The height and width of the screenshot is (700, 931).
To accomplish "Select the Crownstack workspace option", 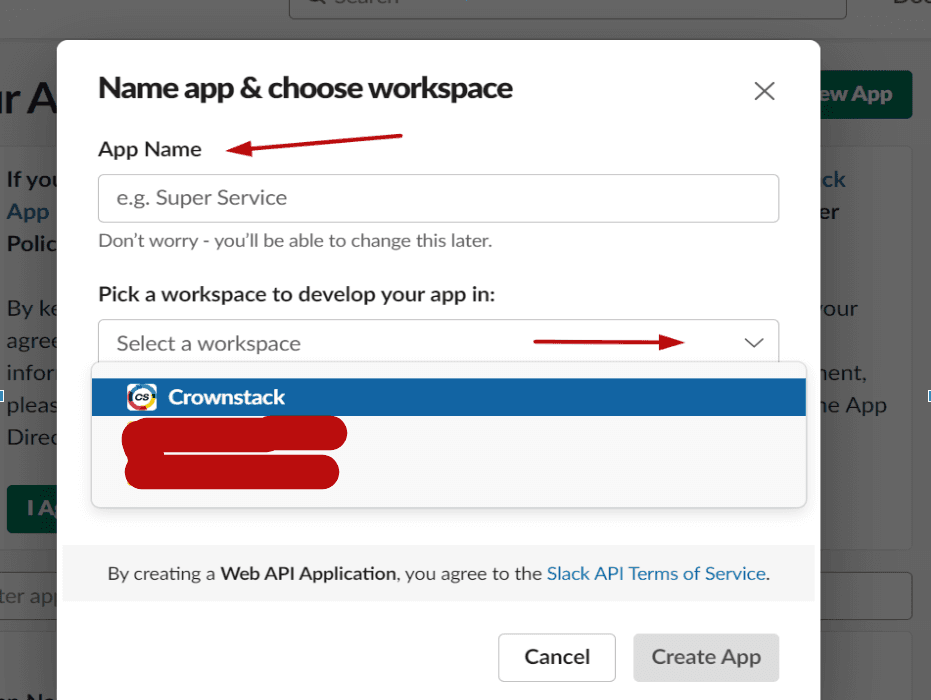I will [448, 397].
